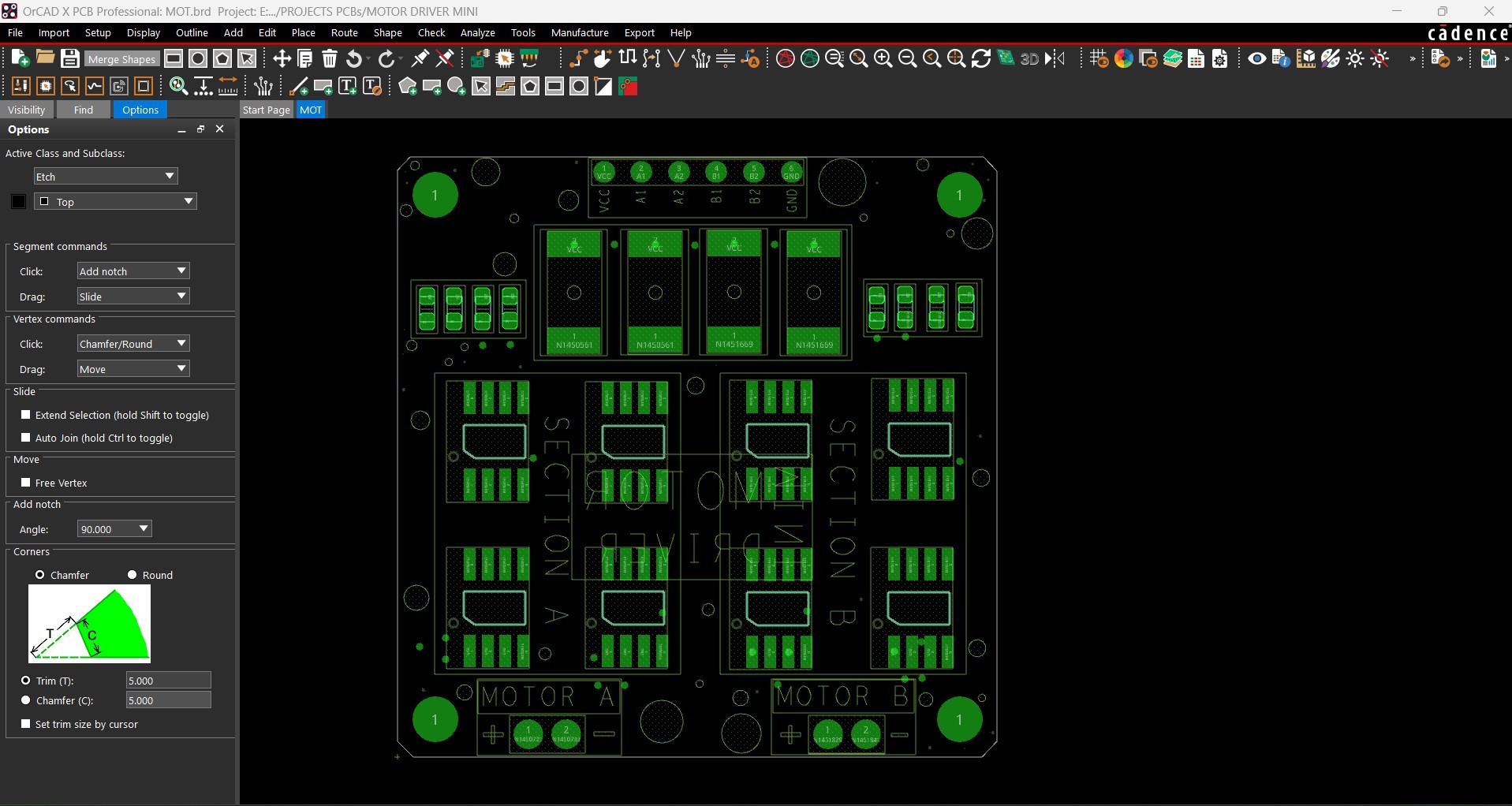Enable Extend Selection checkbox

click(26, 415)
